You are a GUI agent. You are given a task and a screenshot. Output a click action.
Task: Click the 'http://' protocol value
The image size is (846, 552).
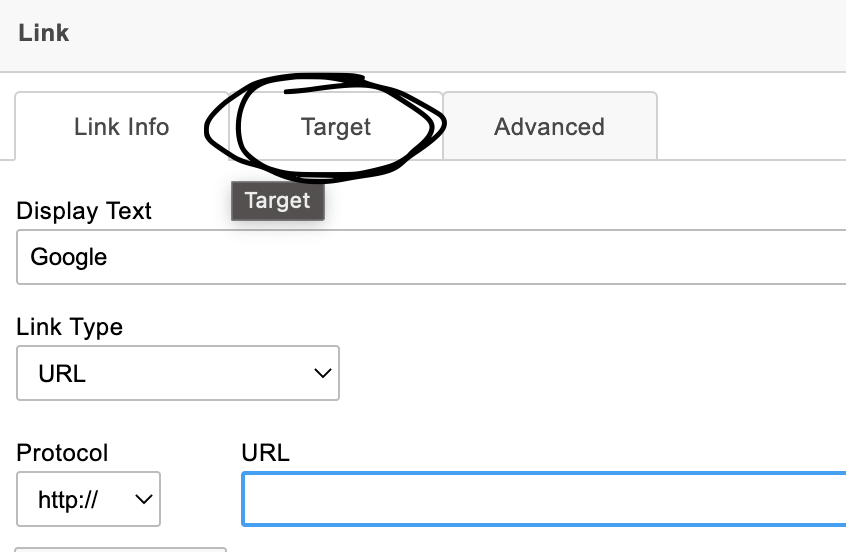[x=68, y=498]
